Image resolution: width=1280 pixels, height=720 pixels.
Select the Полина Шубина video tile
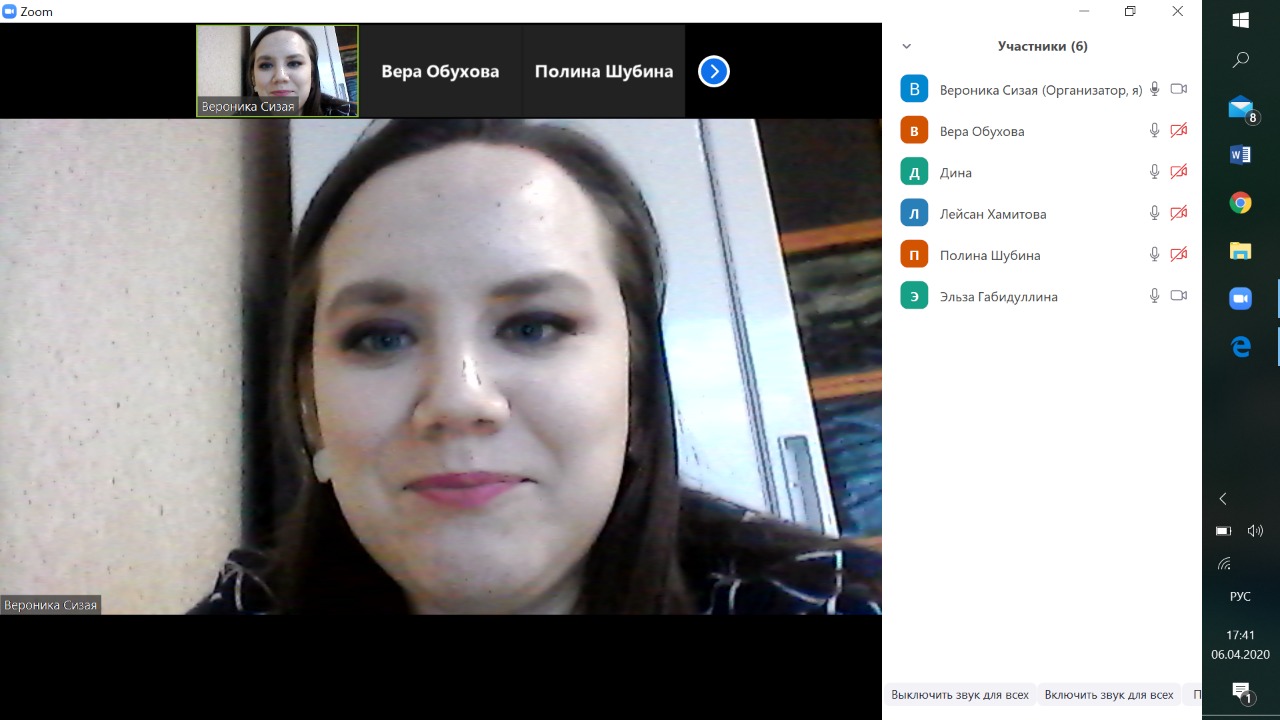pos(603,71)
